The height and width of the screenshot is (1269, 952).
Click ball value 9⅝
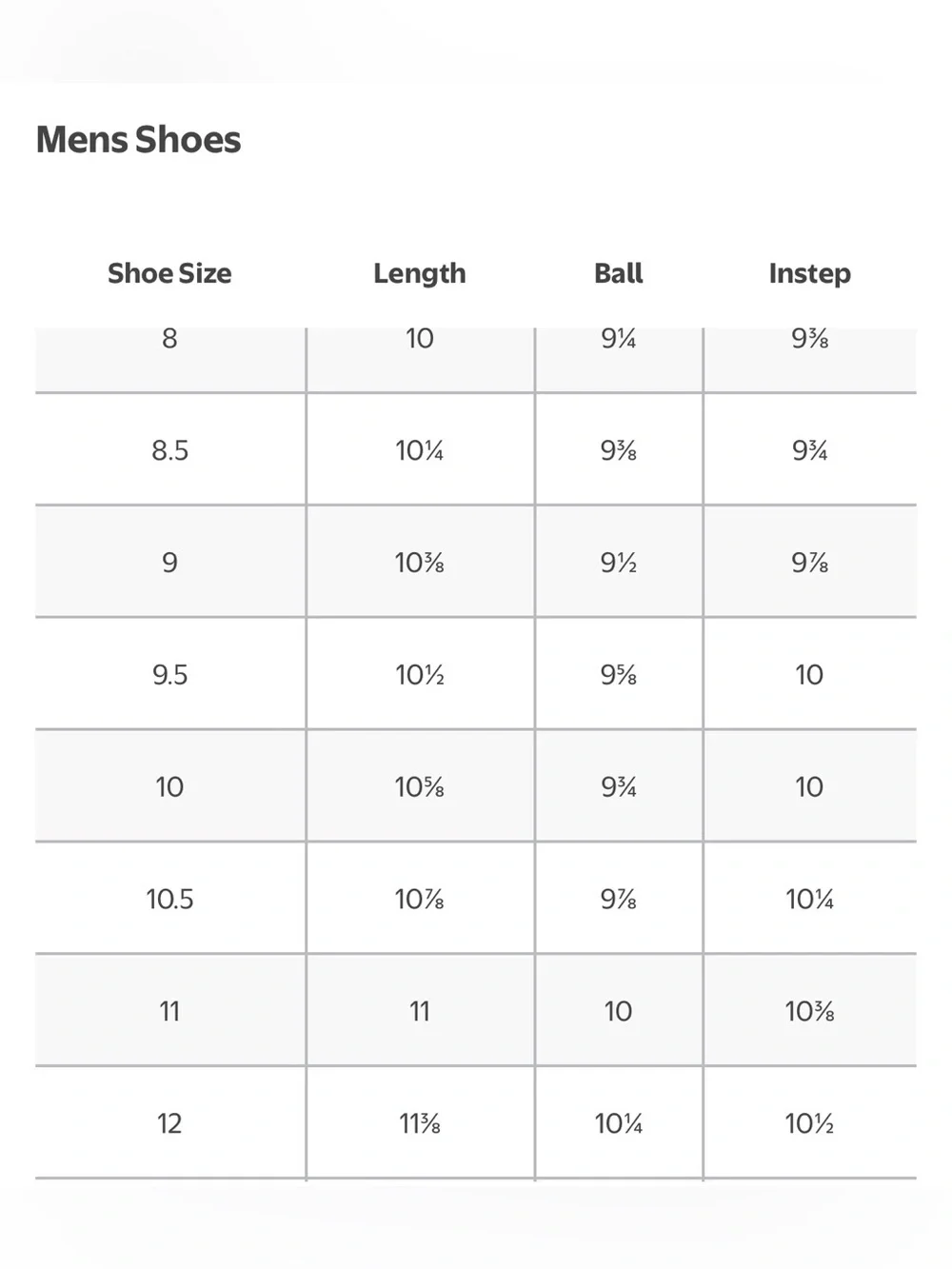click(x=619, y=675)
